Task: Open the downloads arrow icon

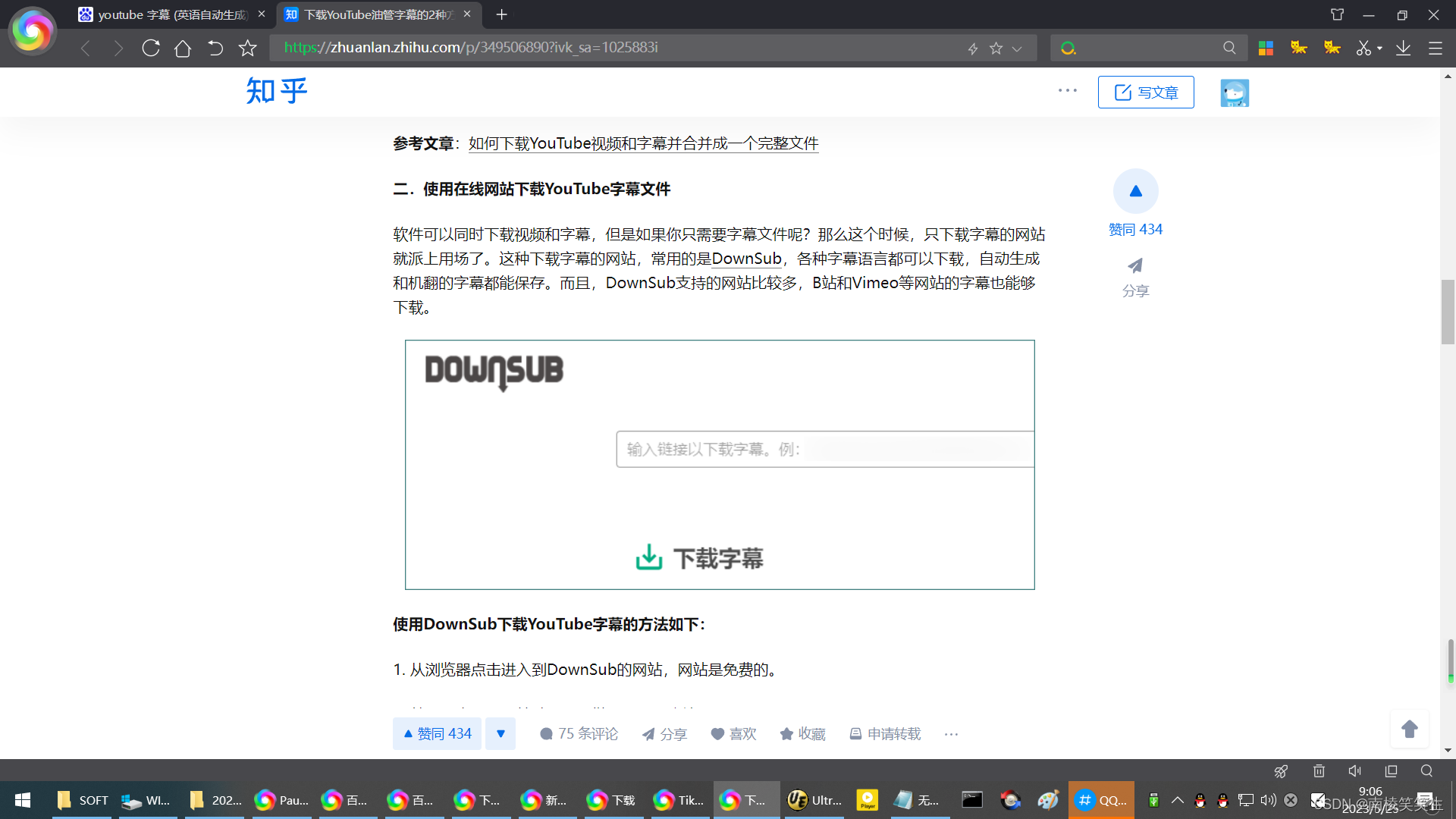Action: point(1404,48)
